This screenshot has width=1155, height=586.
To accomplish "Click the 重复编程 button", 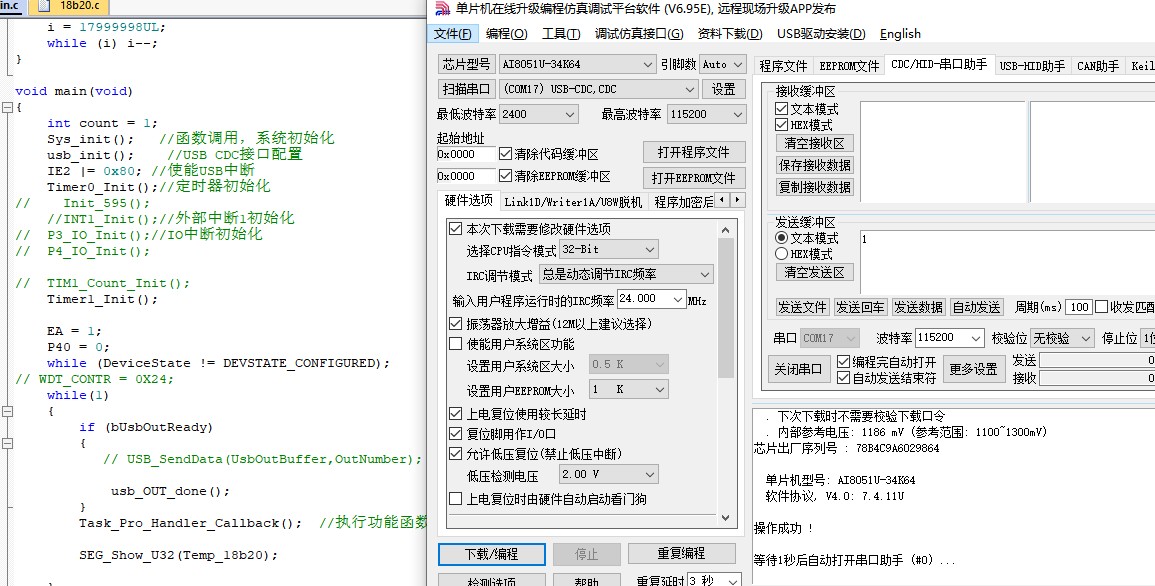I will [x=681, y=554].
